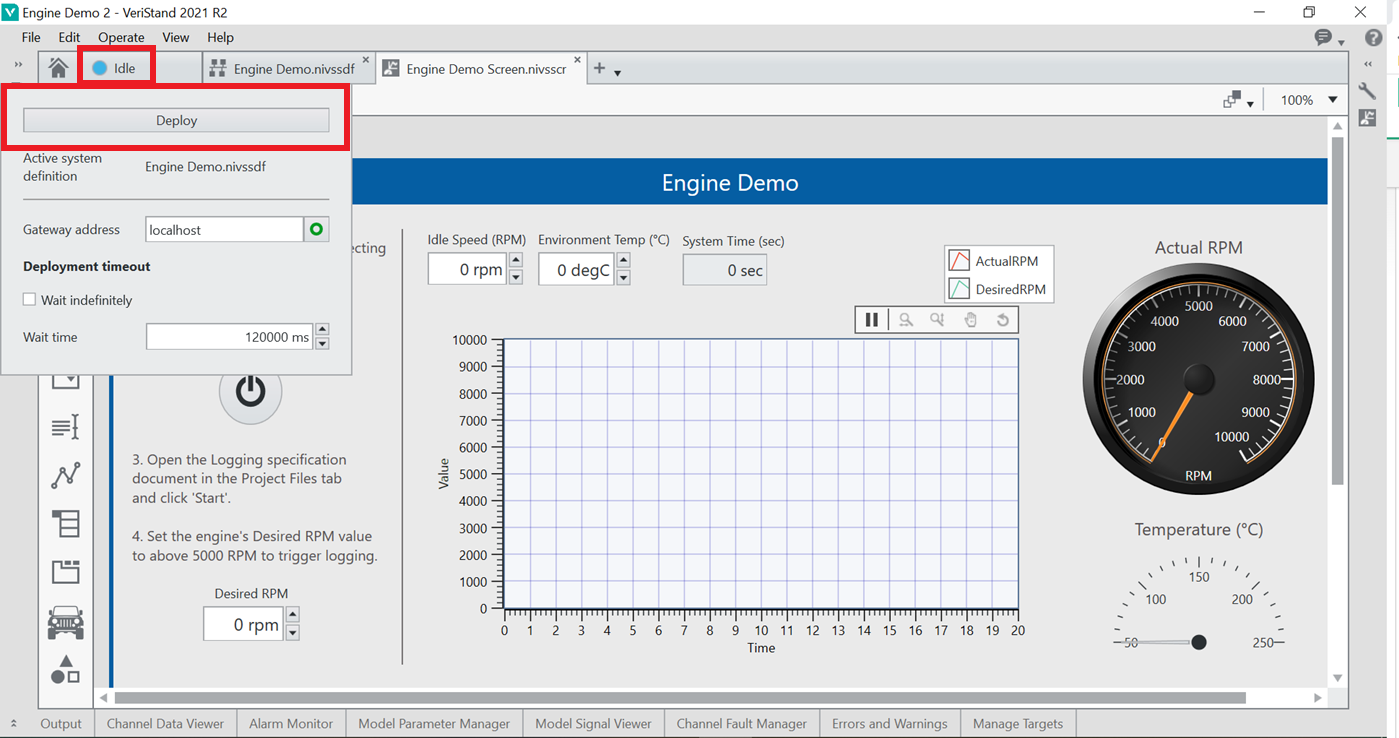Increment Desired RPM value
This screenshot has height=738, width=1399.
(x=293, y=616)
